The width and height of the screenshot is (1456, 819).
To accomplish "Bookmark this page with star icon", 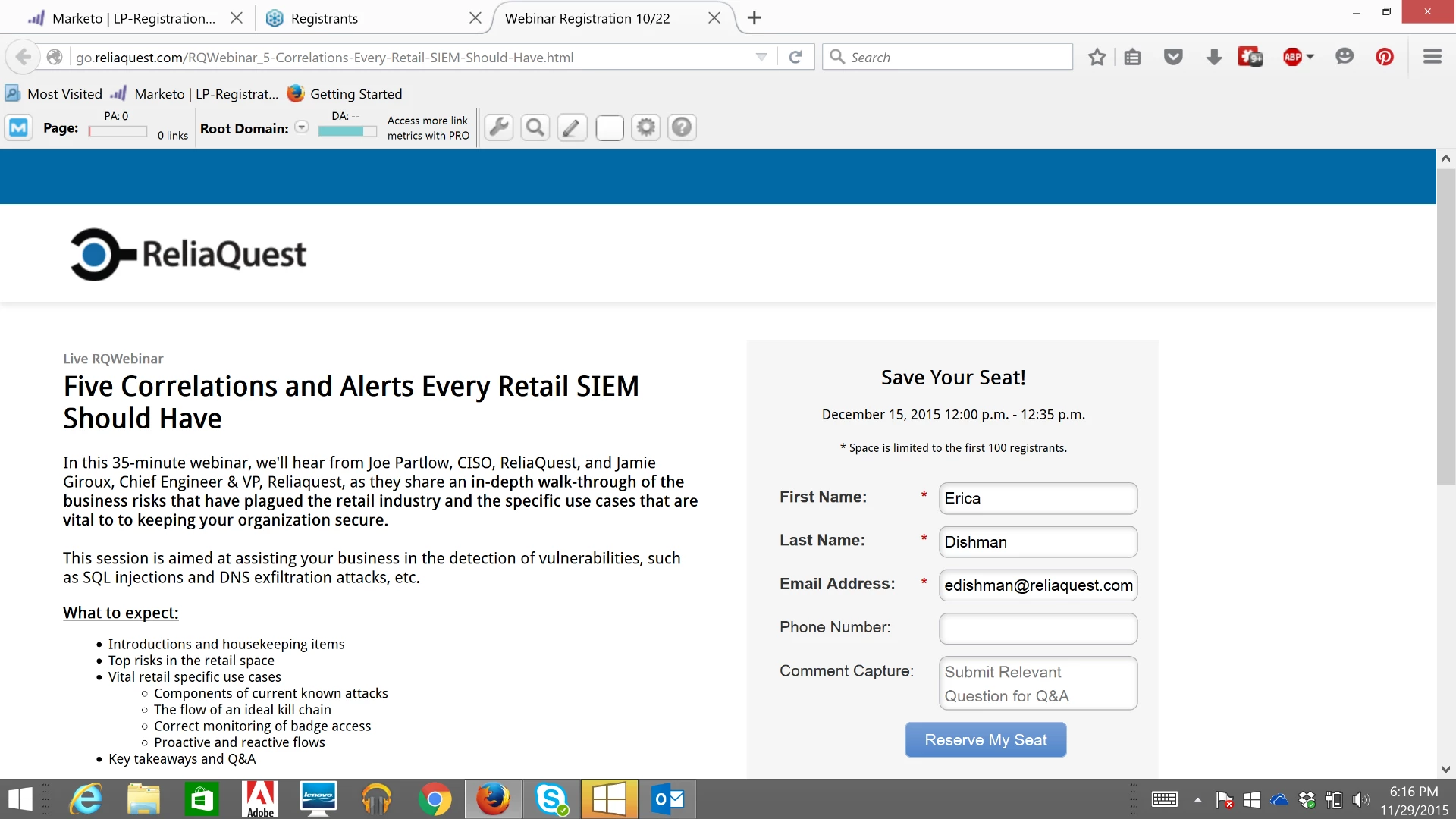I will click(x=1097, y=57).
